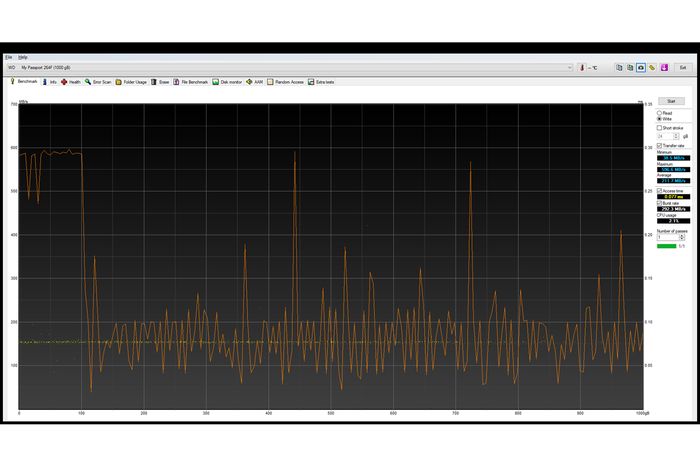Click the camera save screenshot icon
The width and height of the screenshot is (700, 467).
641,67
